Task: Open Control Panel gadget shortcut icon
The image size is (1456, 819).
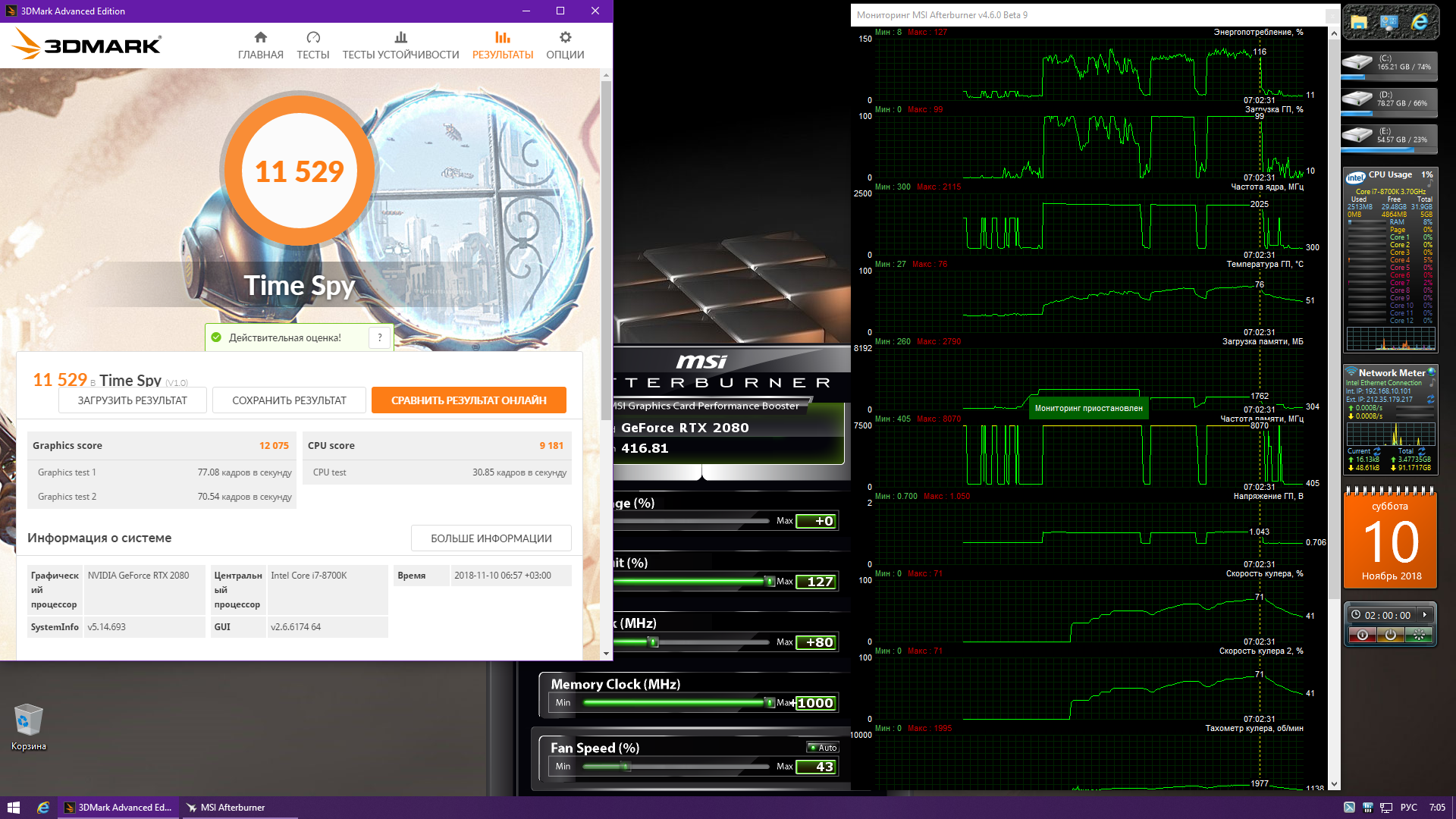Action: click(1389, 22)
